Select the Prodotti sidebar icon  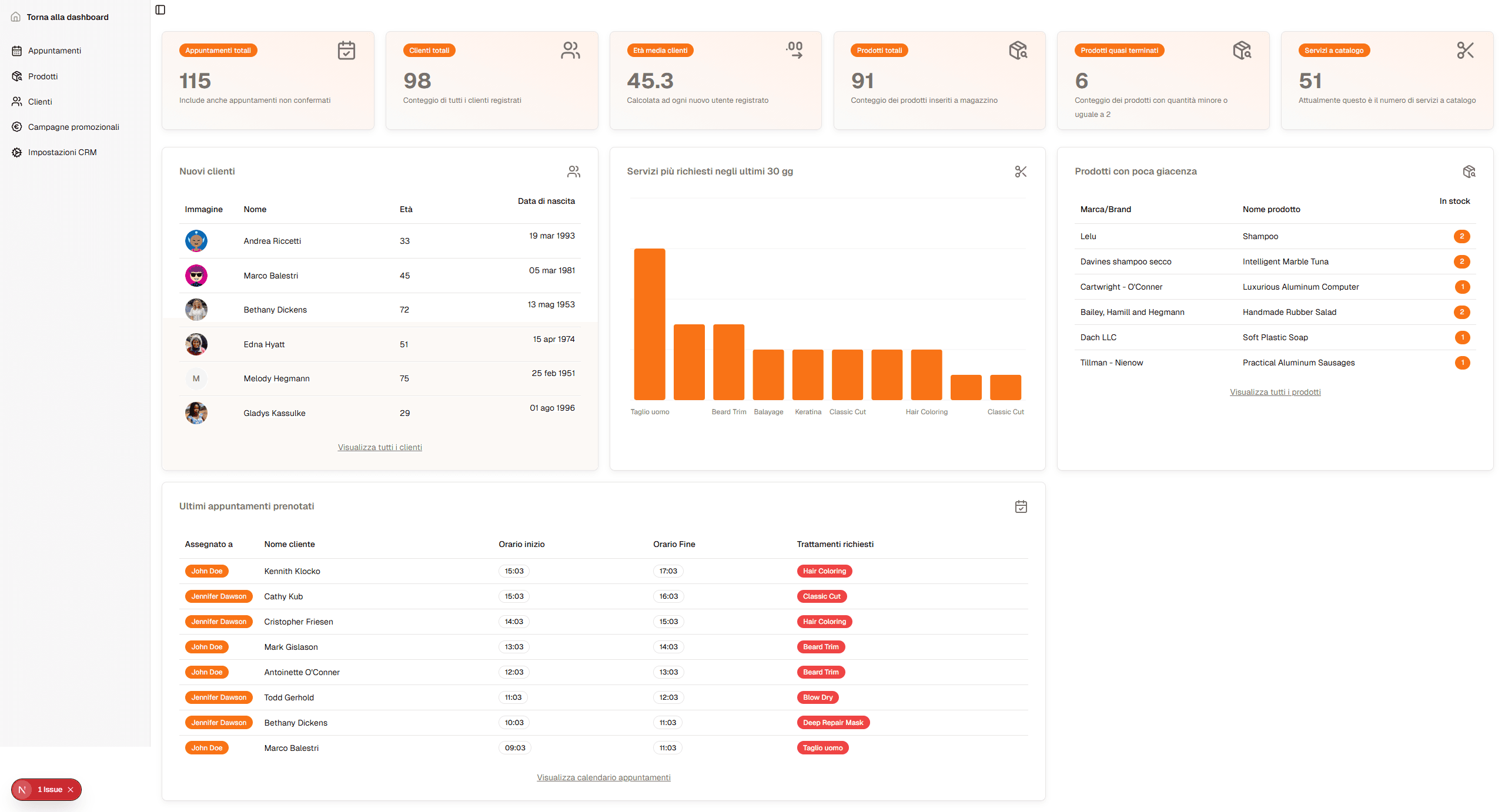click(16, 76)
